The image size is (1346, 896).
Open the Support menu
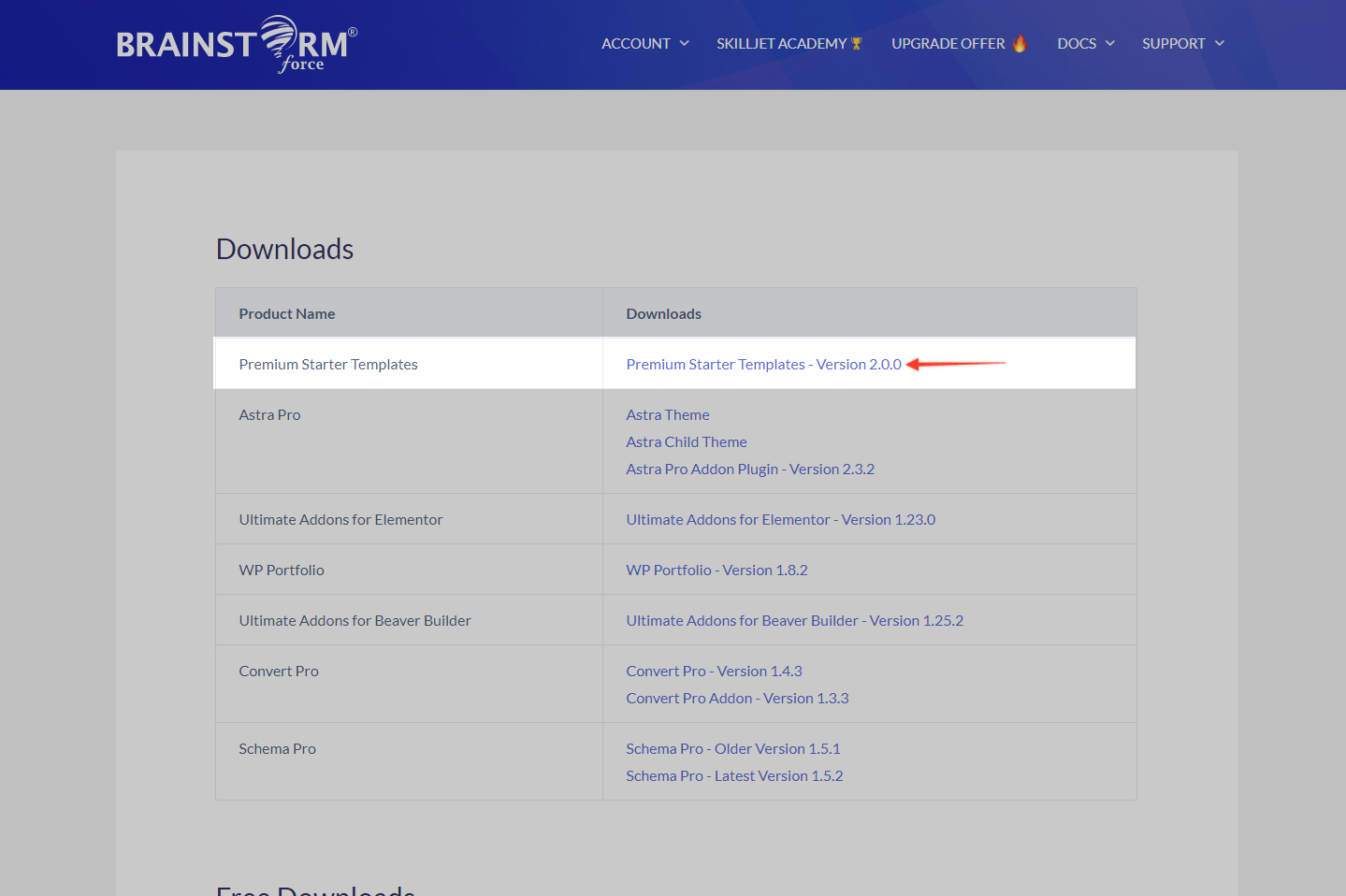pos(1174,43)
